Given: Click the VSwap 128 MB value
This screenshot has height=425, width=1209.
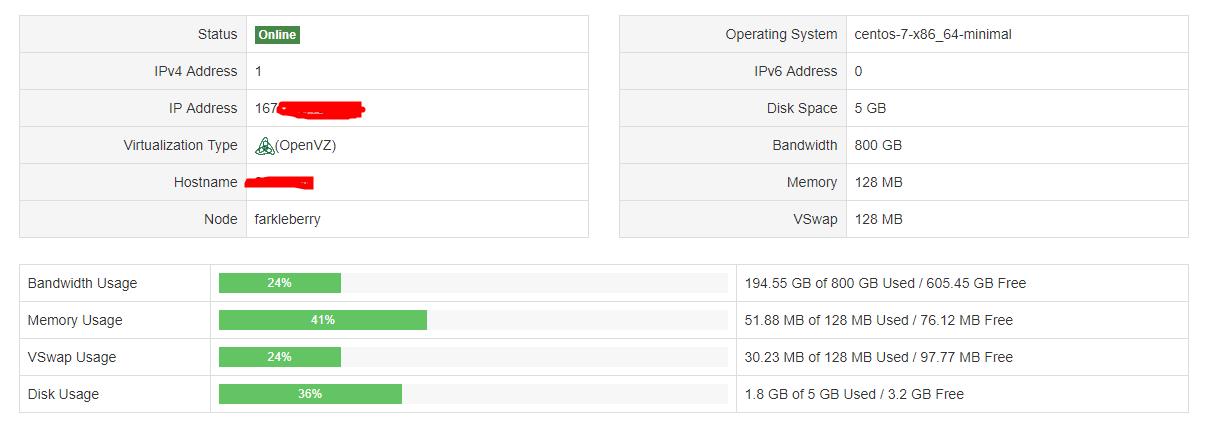Looking at the screenshot, I should pyautogui.click(x=878, y=219).
